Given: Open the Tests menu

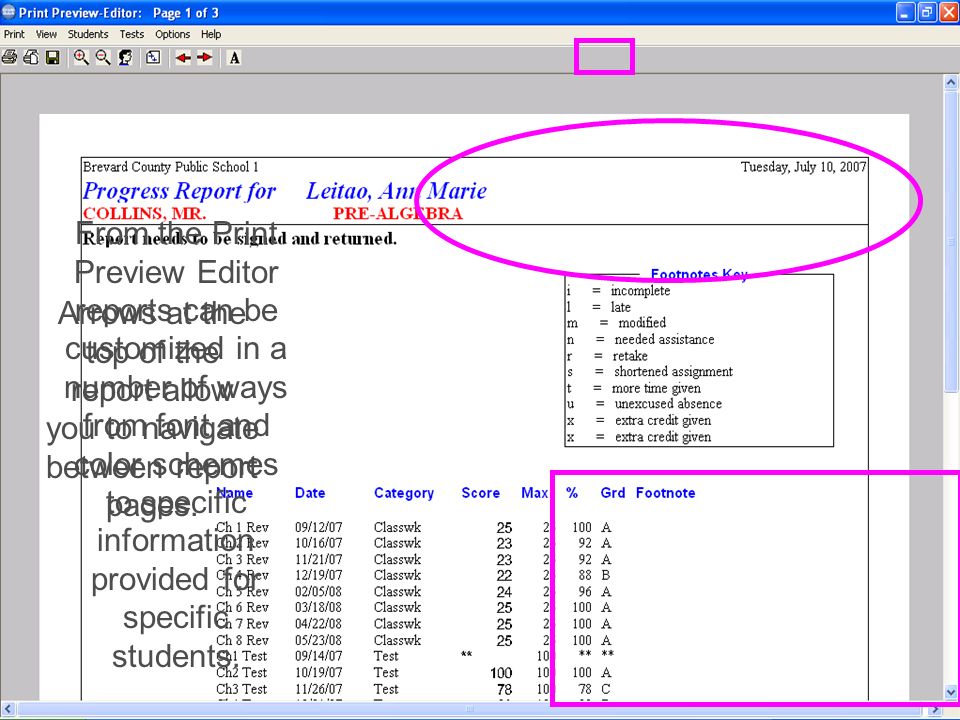Looking at the screenshot, I should [132, 34].
